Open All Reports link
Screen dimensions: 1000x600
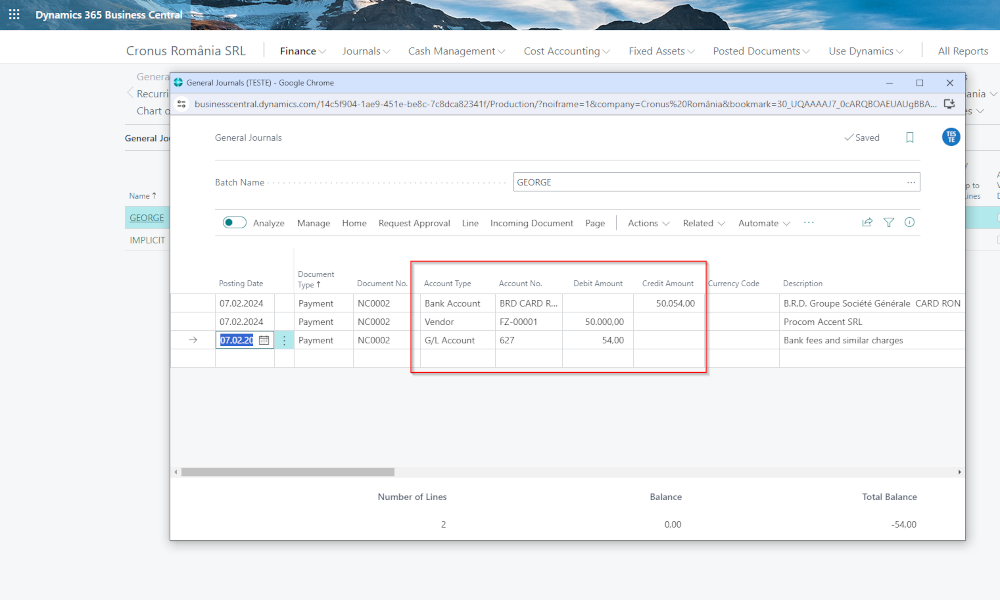[x=963, y=51]
